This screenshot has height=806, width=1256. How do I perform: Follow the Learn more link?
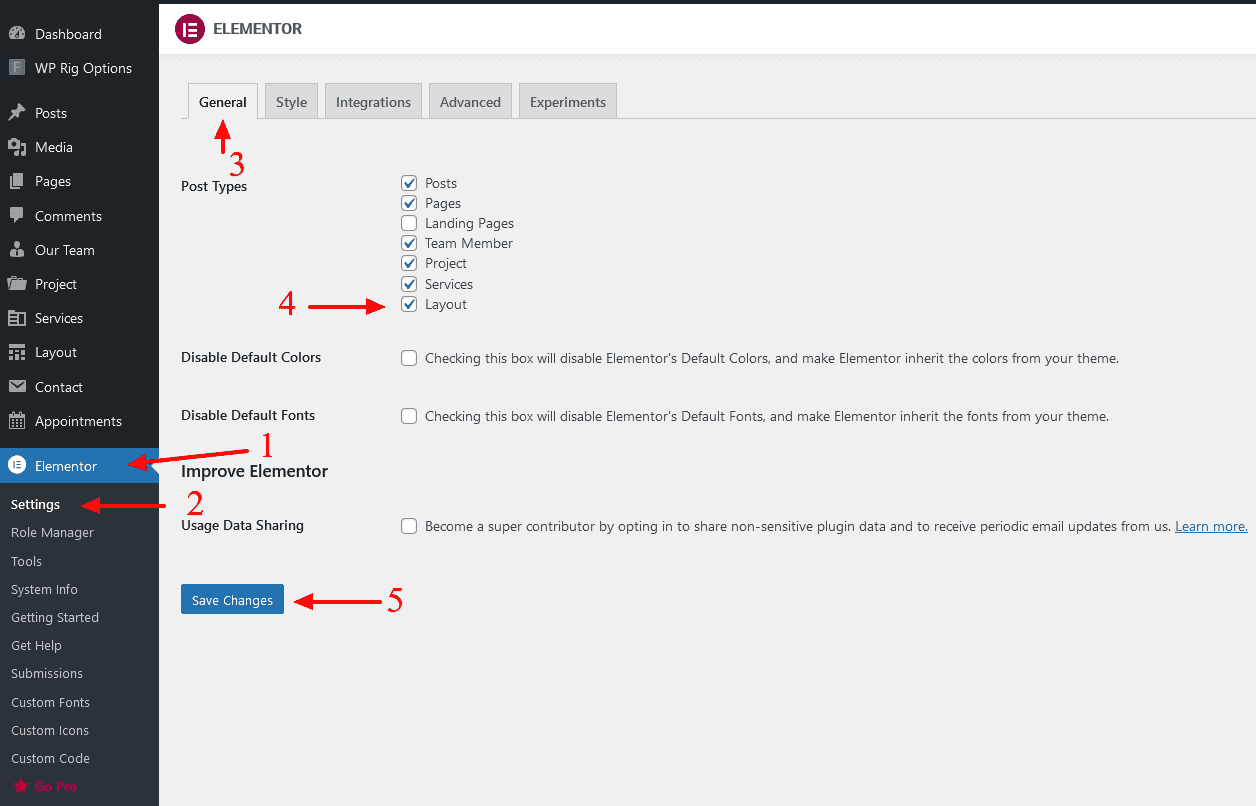(1211, 526)
